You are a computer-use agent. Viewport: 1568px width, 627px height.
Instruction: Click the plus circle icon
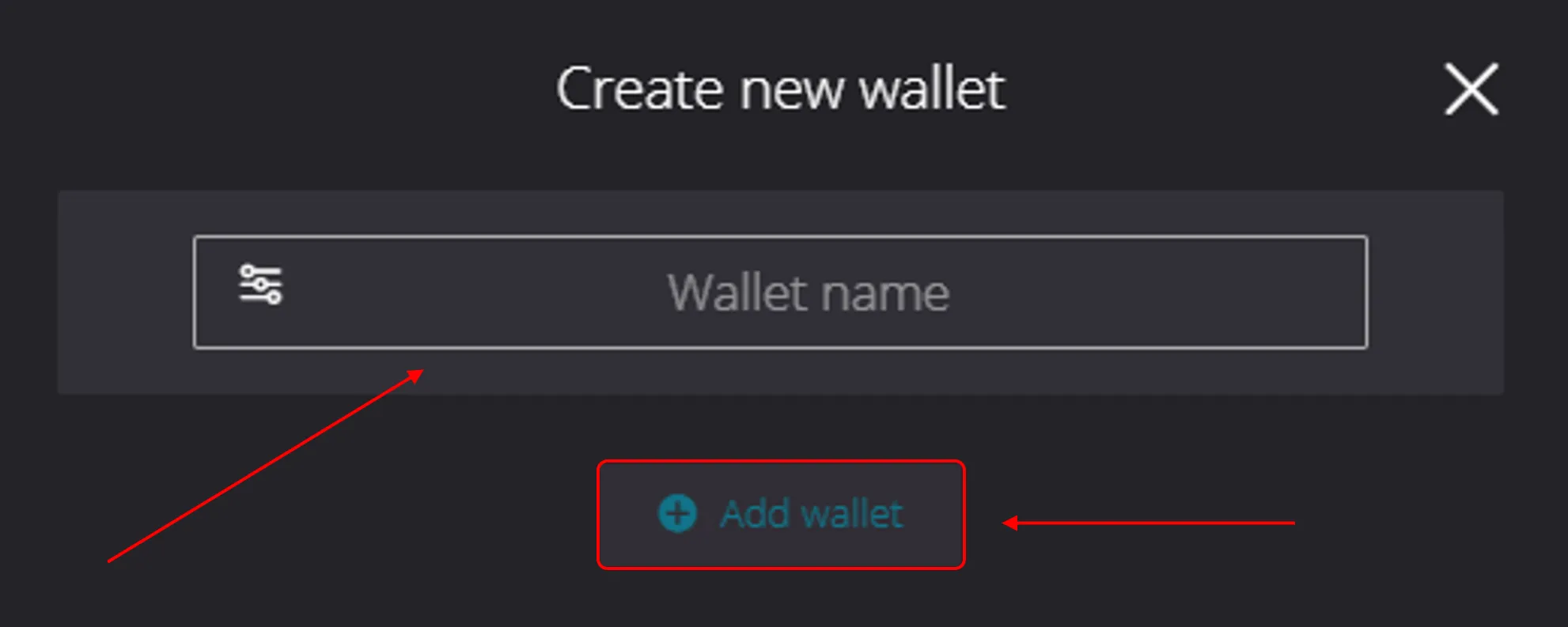677,514
